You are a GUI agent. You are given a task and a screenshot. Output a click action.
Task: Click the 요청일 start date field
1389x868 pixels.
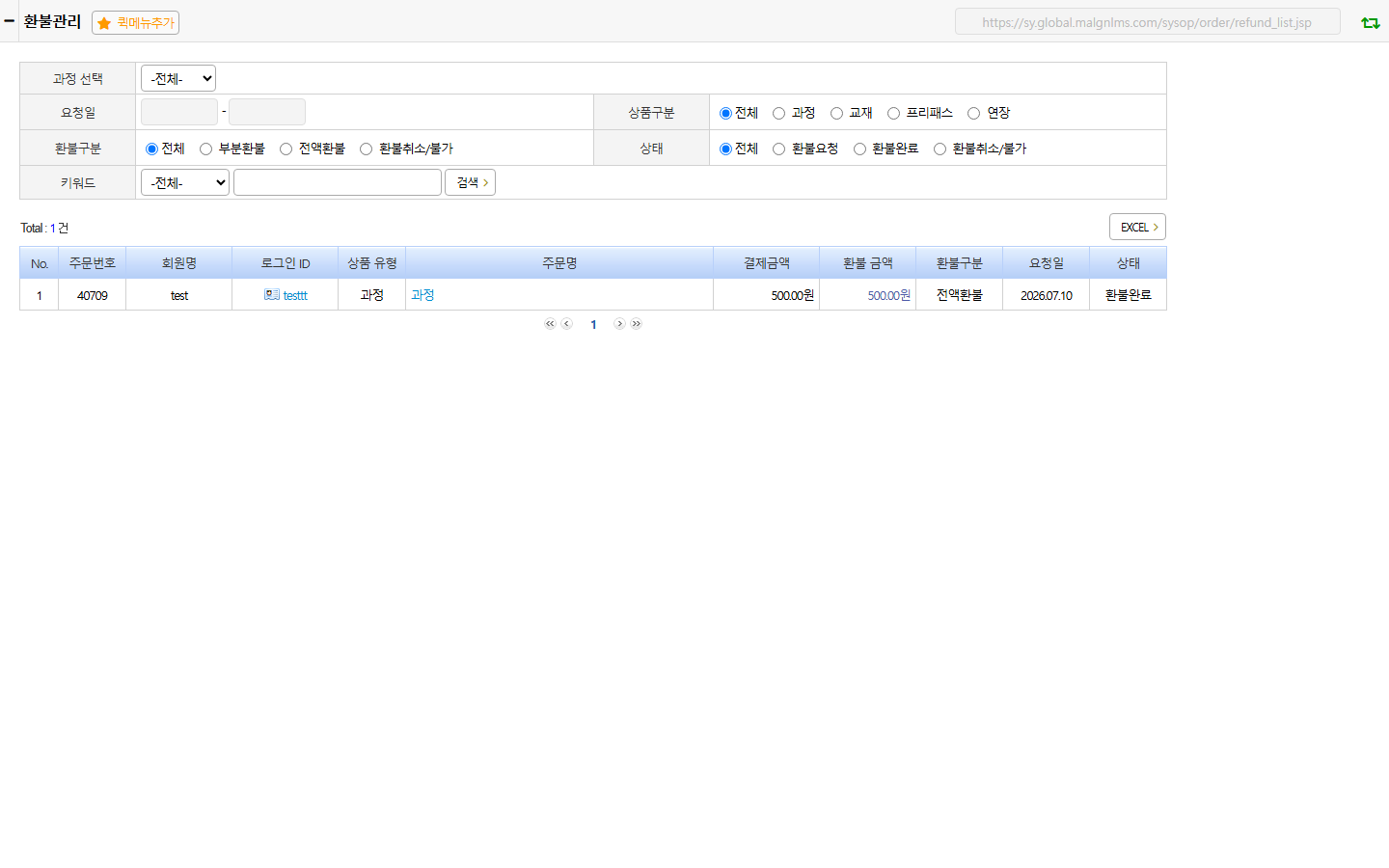tap(179, 112)
